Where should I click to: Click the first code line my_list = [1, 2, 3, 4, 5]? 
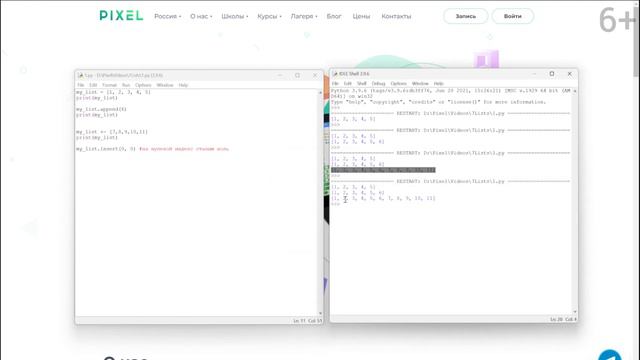coord(113,92)
